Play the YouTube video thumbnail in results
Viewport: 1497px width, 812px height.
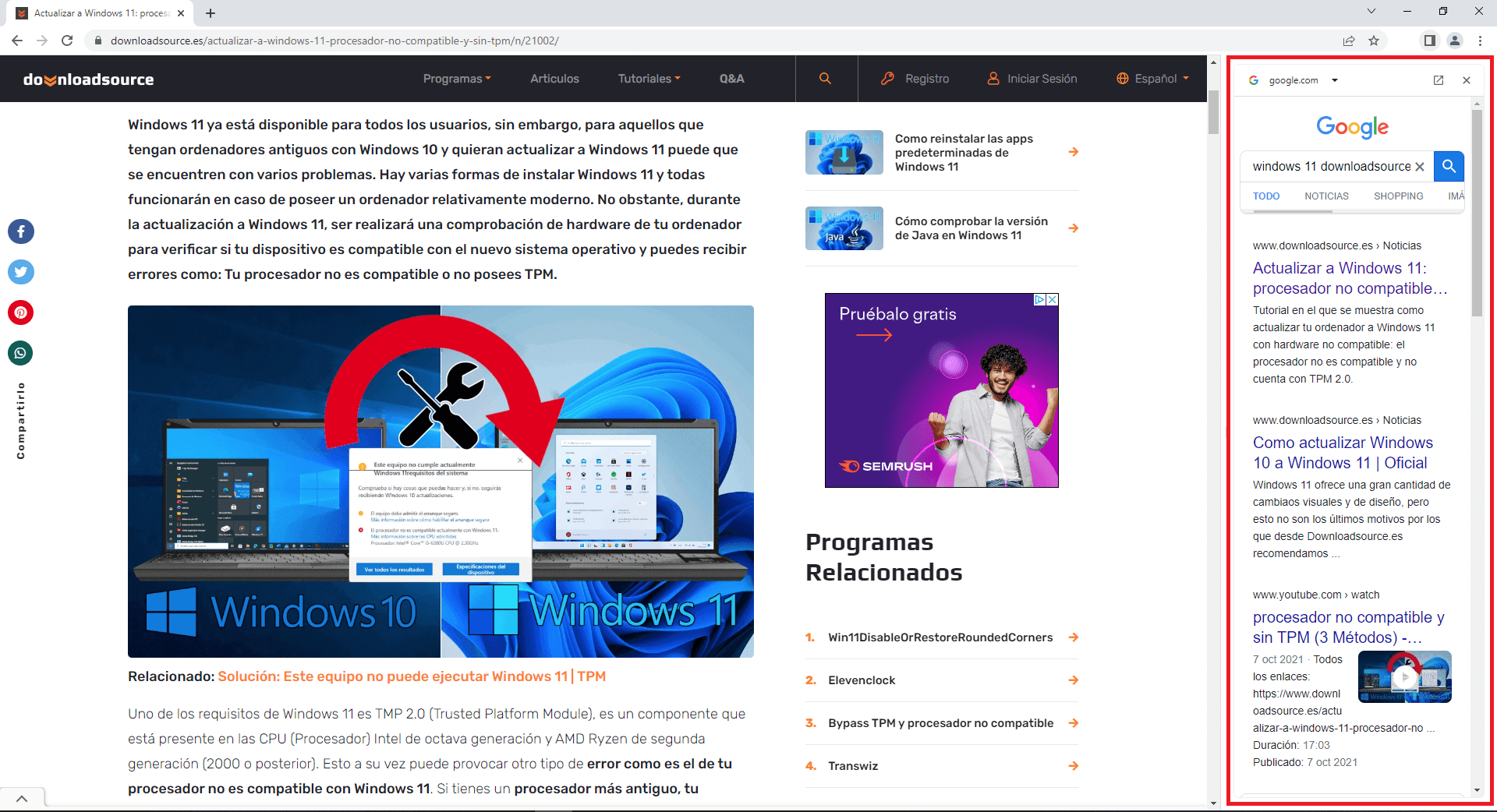pos(1404,676)
